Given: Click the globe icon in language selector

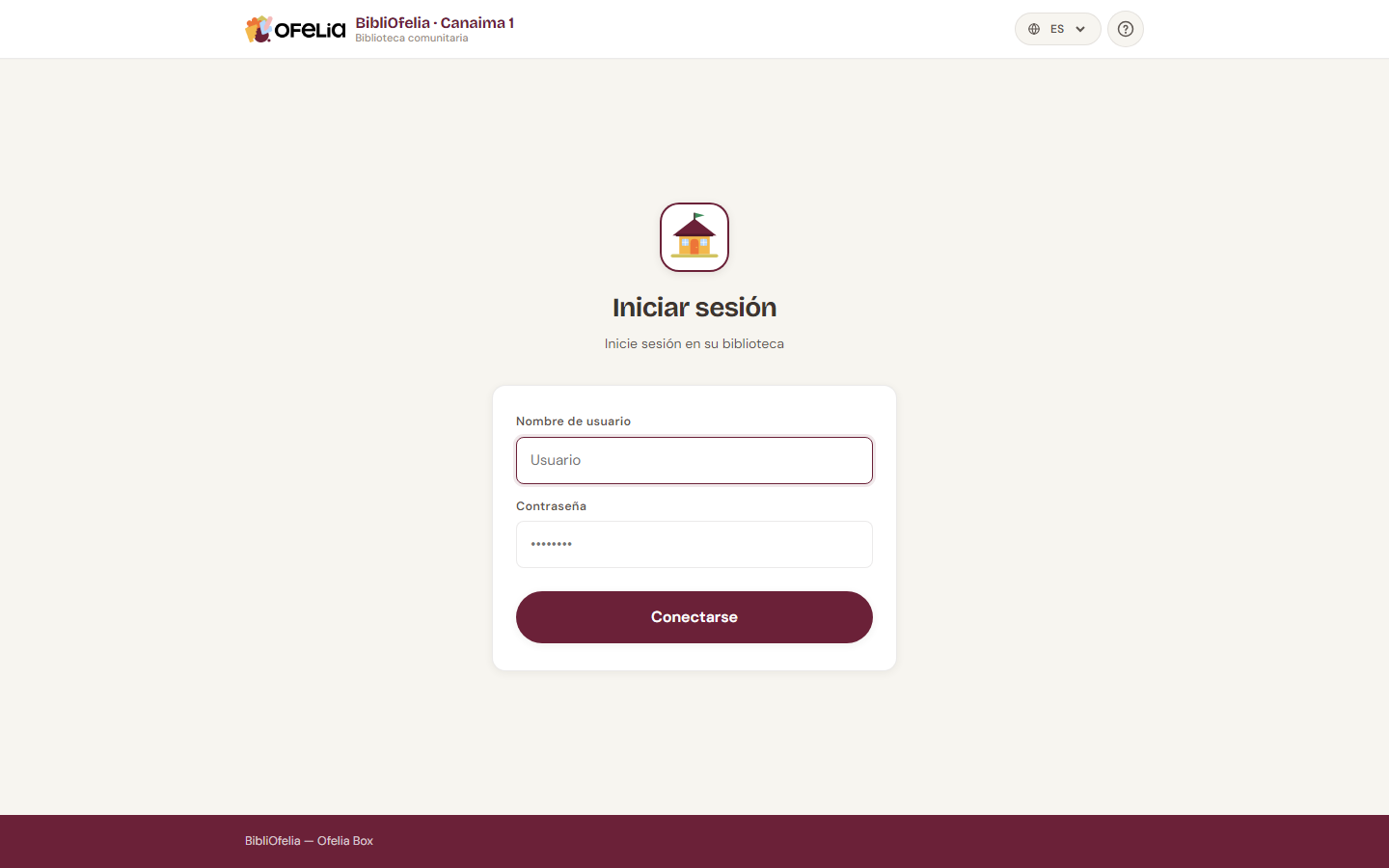Looking at the screenshot, I should pos(1034,29).
